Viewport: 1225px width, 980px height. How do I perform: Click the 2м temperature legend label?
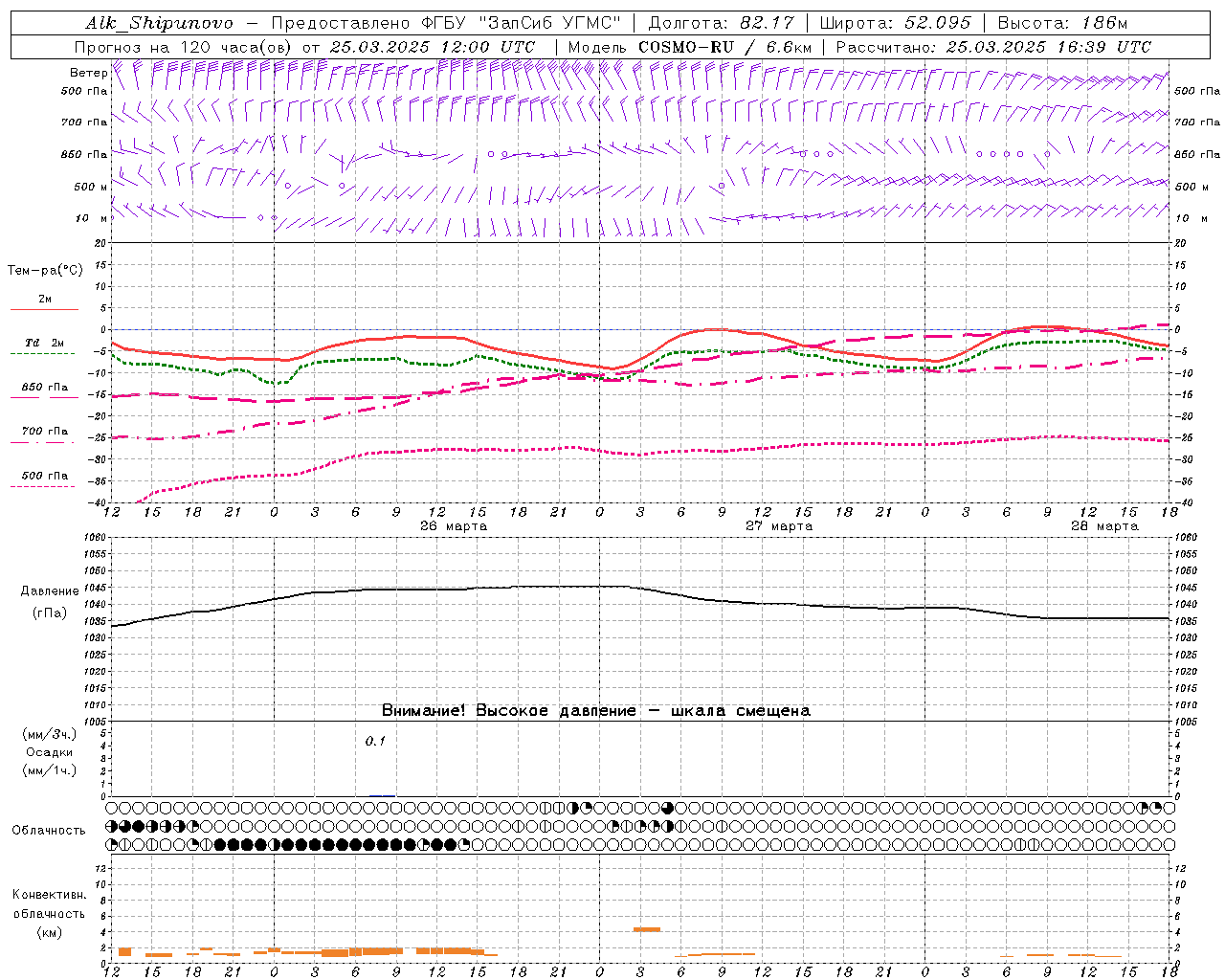click(45, 300)
